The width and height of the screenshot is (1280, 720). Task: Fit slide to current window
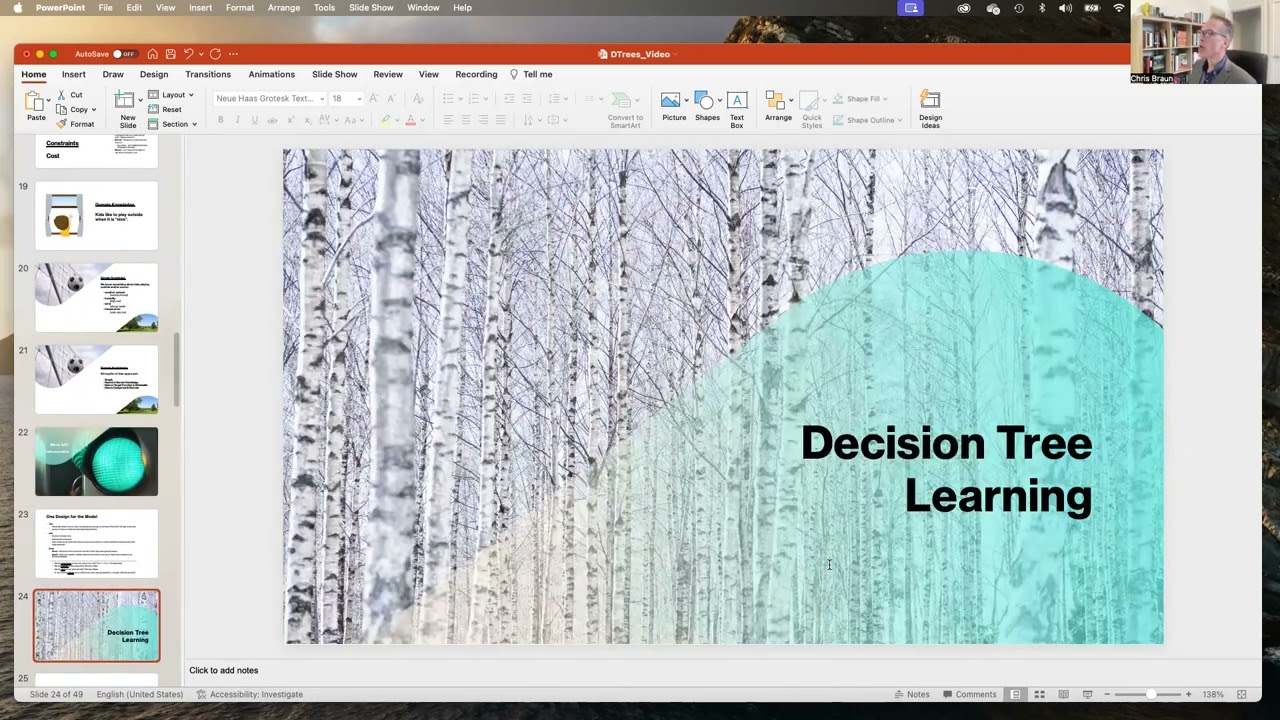coord(1242,694)
